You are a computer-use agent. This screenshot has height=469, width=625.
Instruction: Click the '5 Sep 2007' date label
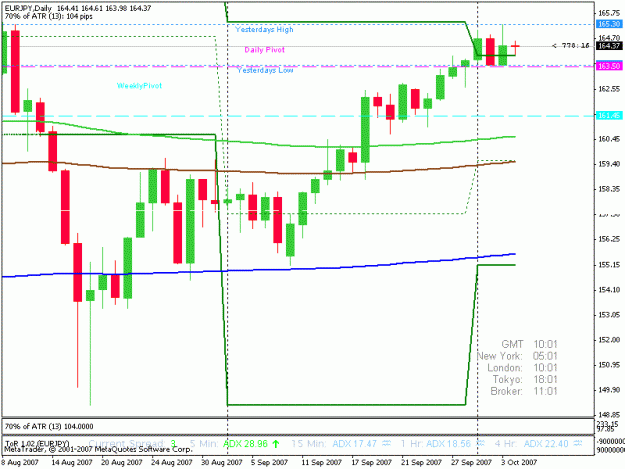coord(269,462)
